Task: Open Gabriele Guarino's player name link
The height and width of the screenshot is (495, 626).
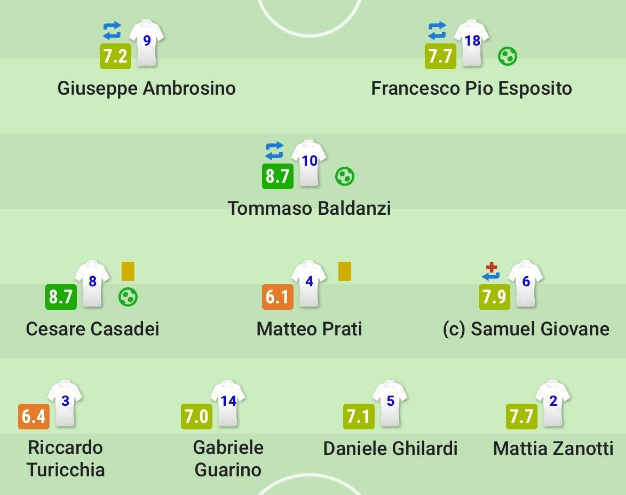Action: (x=228, y=459)
